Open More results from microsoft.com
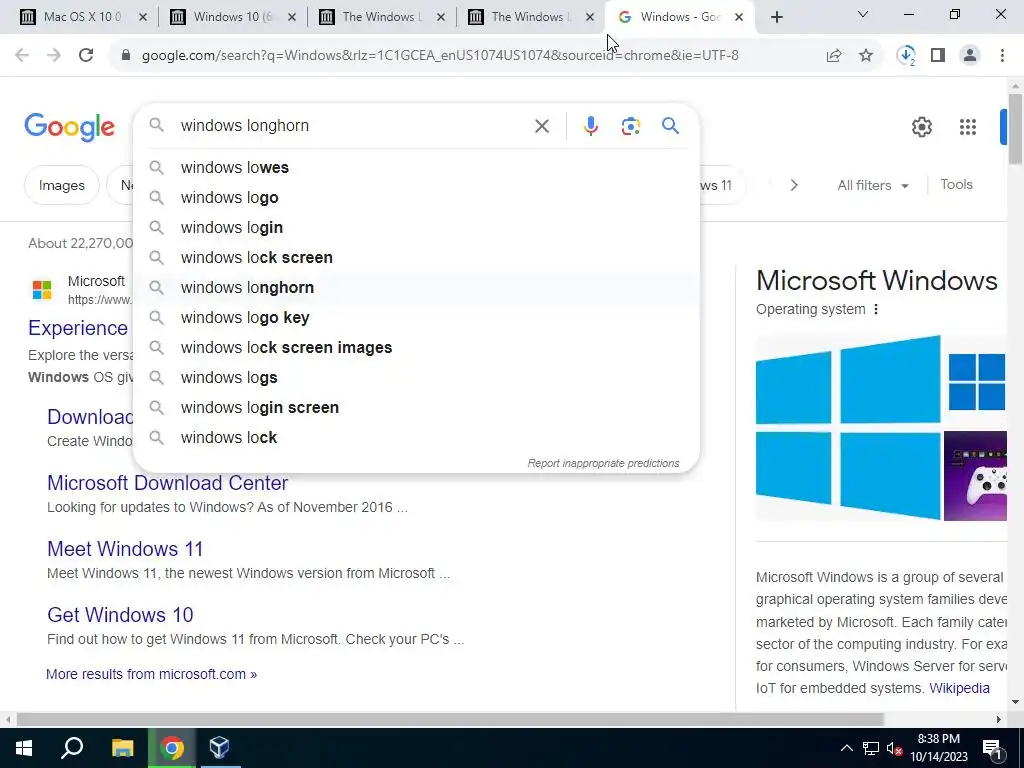1024x768 pixels. 152,675
